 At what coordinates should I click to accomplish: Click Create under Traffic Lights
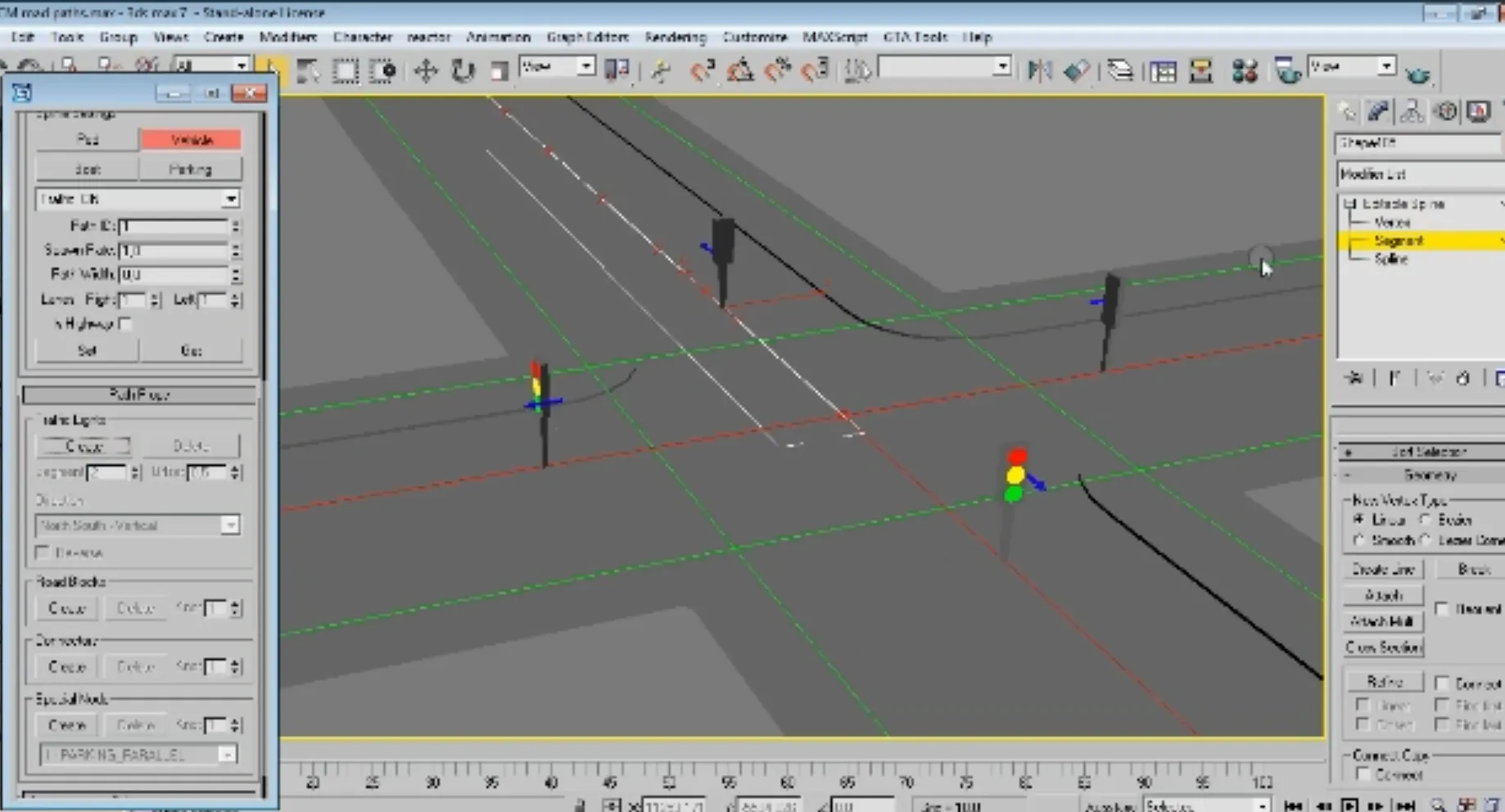point(85,446)
